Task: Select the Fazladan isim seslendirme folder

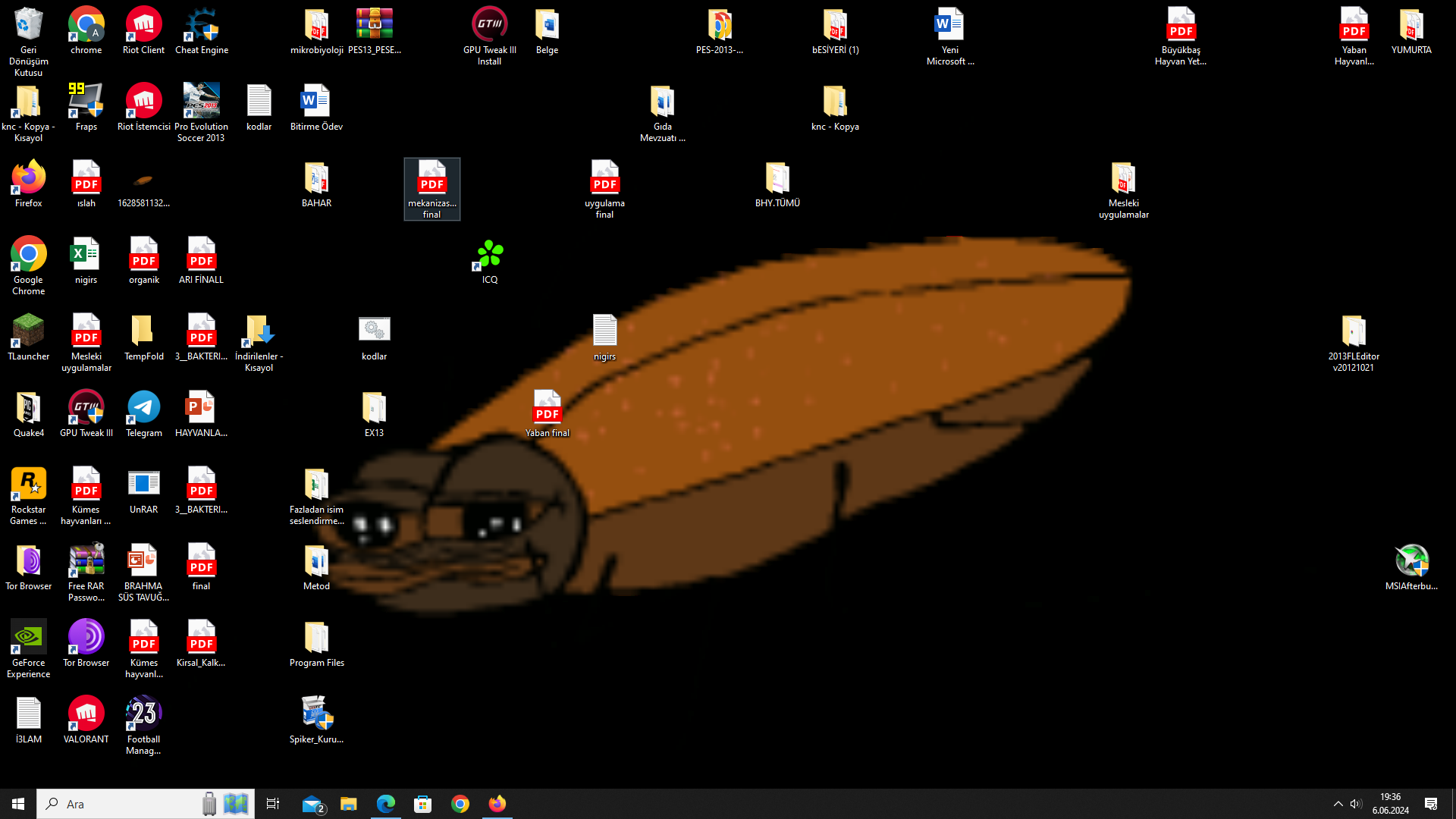Action: tap(316, 495)
